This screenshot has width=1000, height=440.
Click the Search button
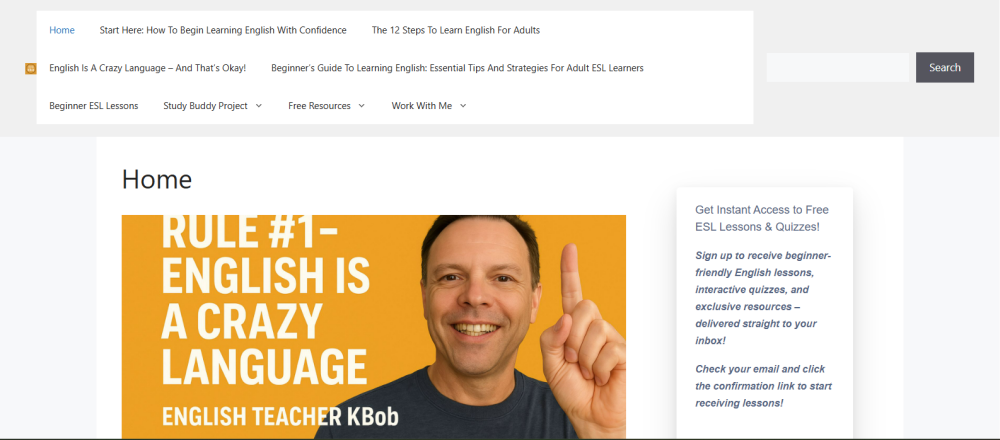point(945,68)
